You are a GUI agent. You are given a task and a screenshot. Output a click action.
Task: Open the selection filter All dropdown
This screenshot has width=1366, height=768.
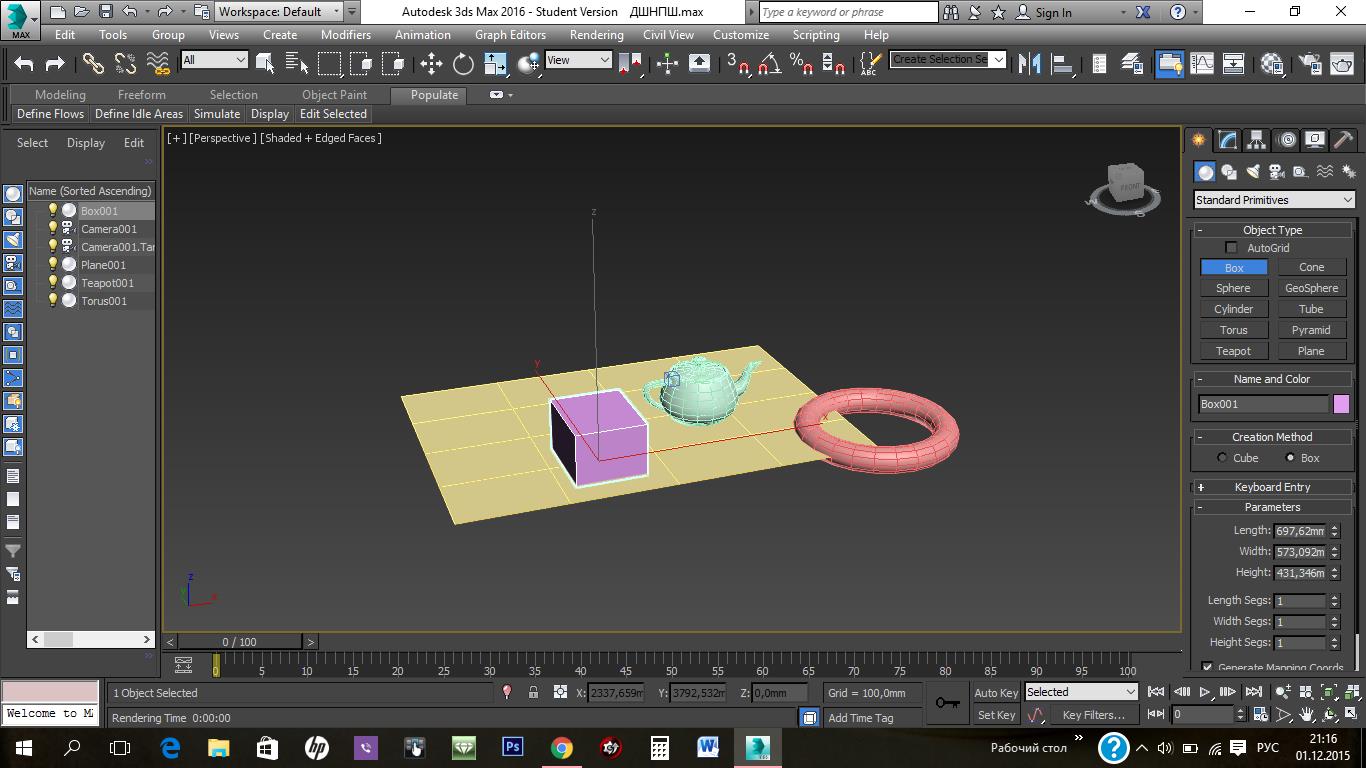214,60
